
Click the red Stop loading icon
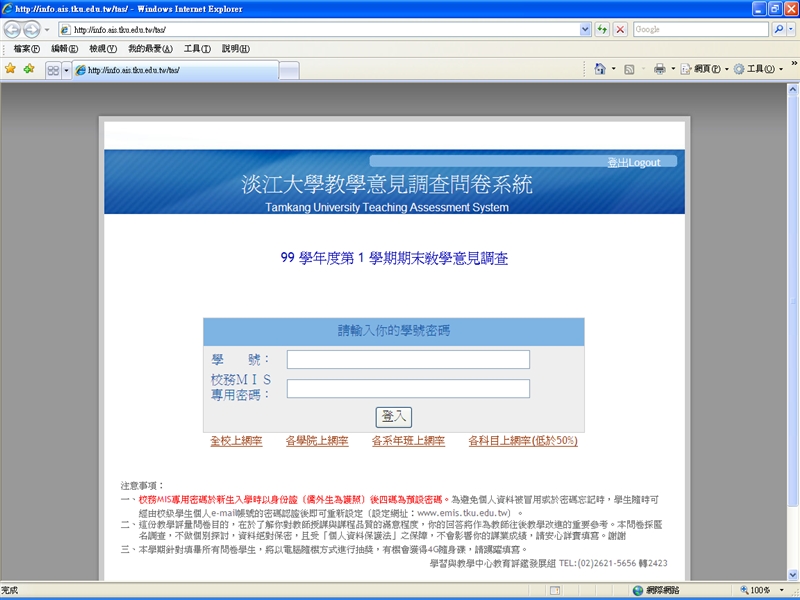click(x=621, y=30)
